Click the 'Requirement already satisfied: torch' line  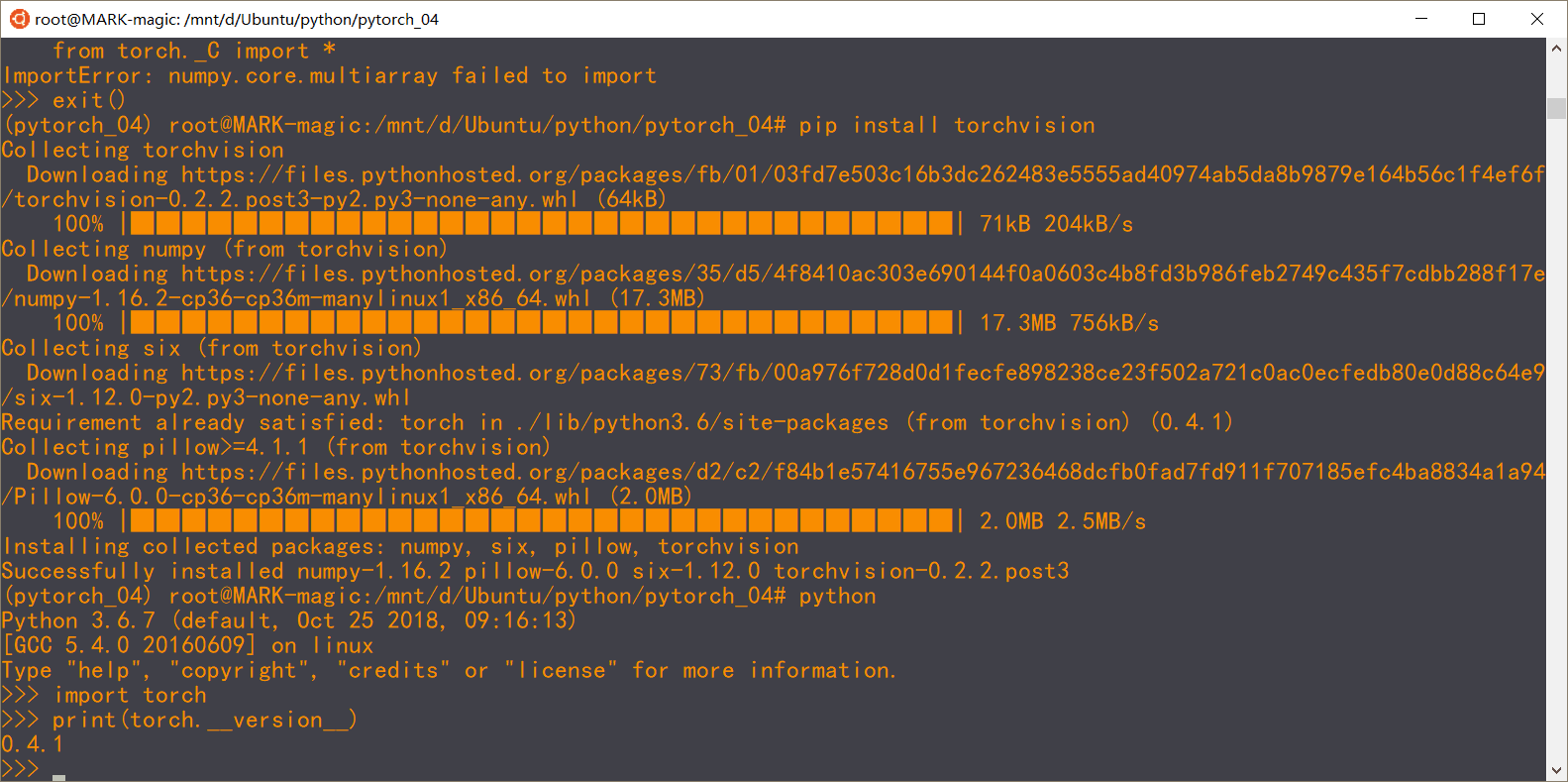[x=617, y=422]
